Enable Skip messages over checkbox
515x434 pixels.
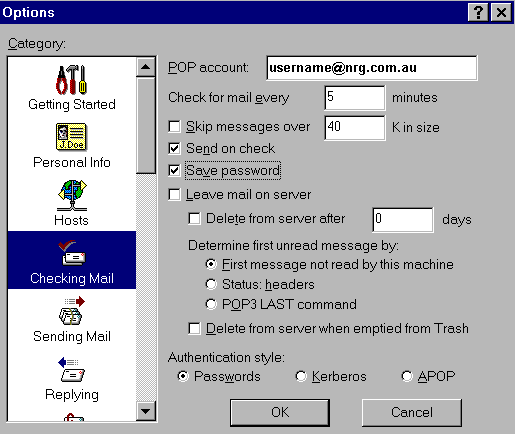pyautogui.click(x=174, y=127)
